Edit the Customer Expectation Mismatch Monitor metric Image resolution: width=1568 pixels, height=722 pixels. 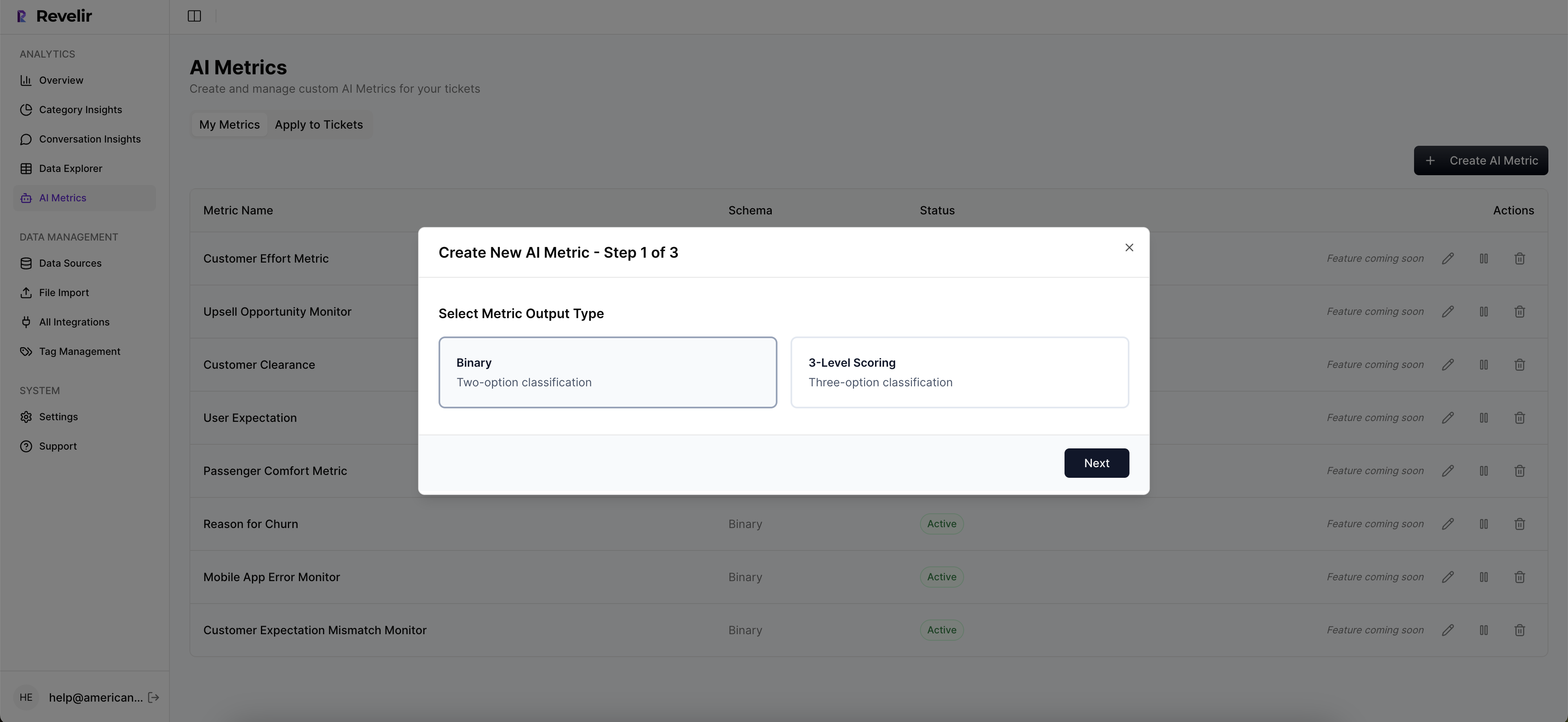coord(1448,630)
